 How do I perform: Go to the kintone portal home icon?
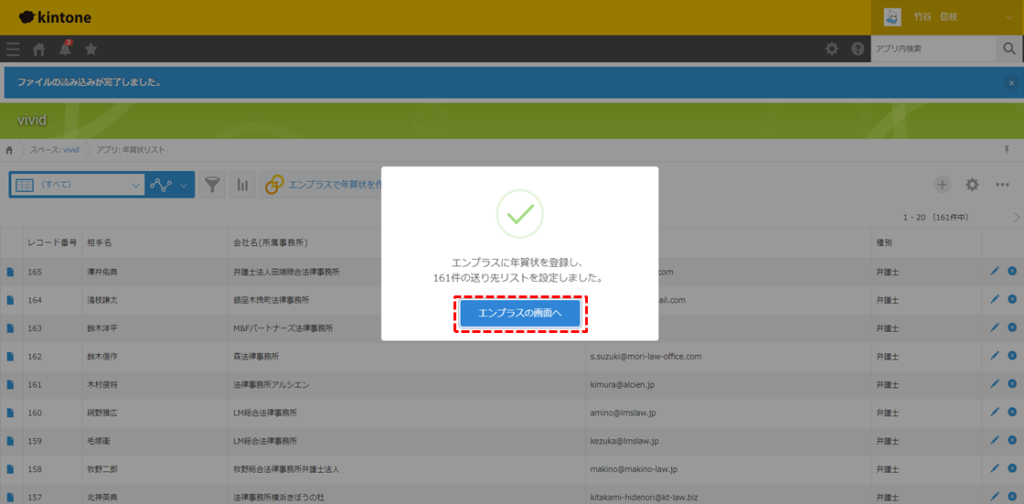pyautogui.click(x=39, y=49)
